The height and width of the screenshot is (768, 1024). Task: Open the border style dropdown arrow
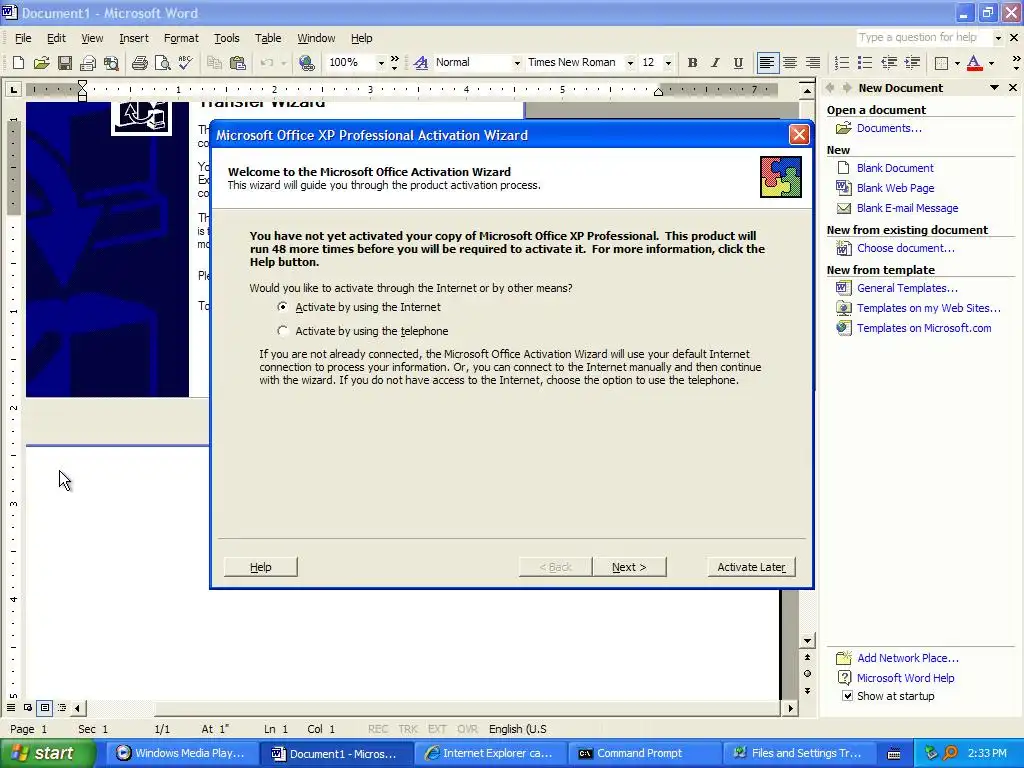[957, 63]
